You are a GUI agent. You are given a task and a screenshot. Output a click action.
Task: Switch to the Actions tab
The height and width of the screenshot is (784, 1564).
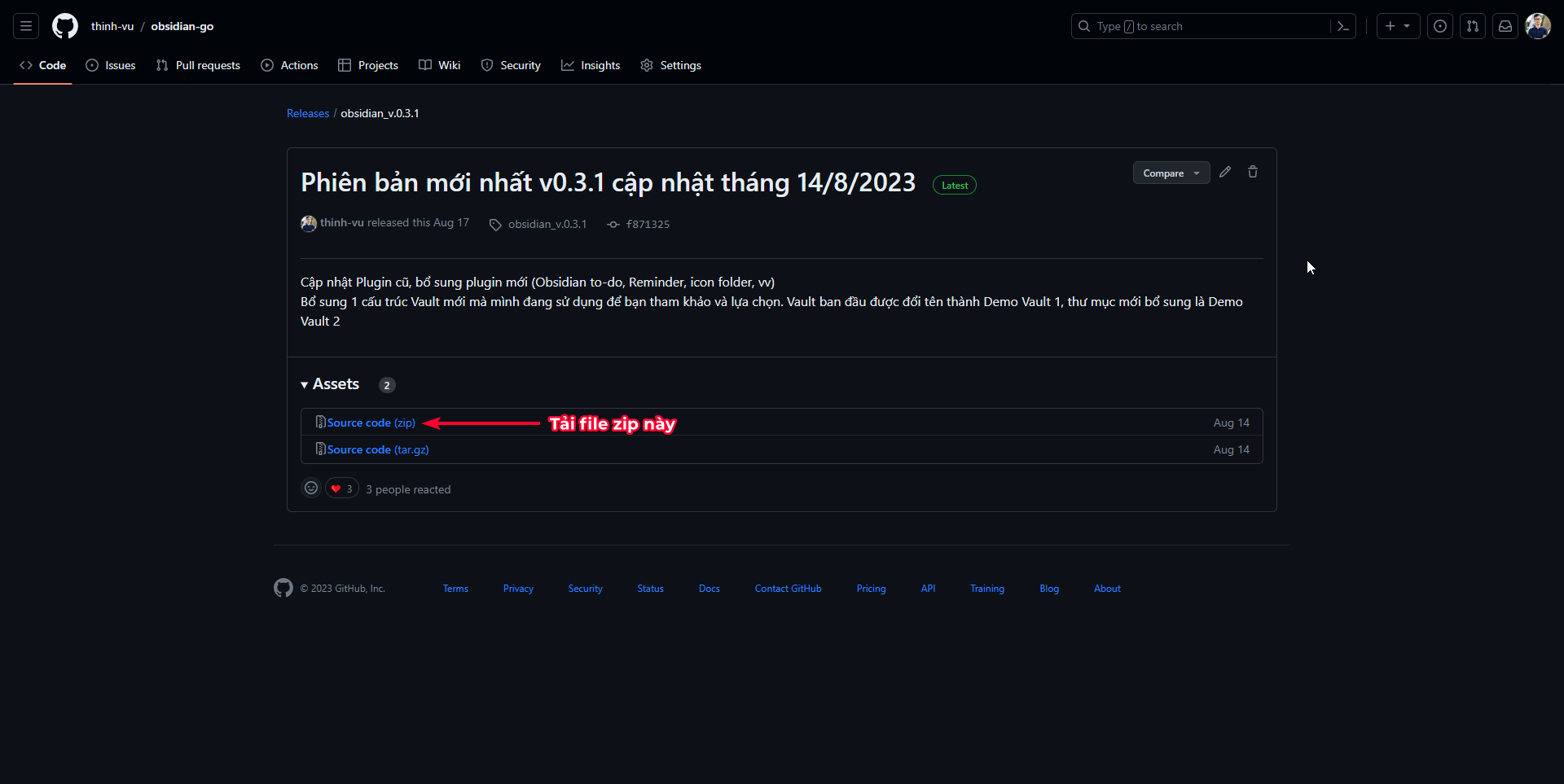click(290, 65)
